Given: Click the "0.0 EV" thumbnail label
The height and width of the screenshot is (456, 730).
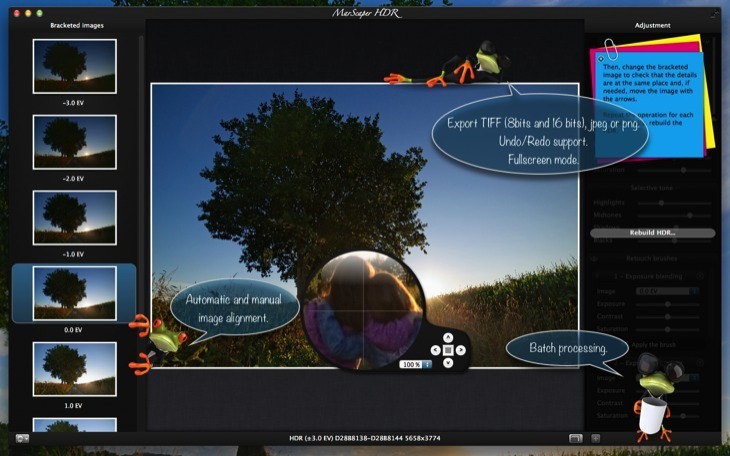Looking at the screenshot, I should tap(73, 330).
